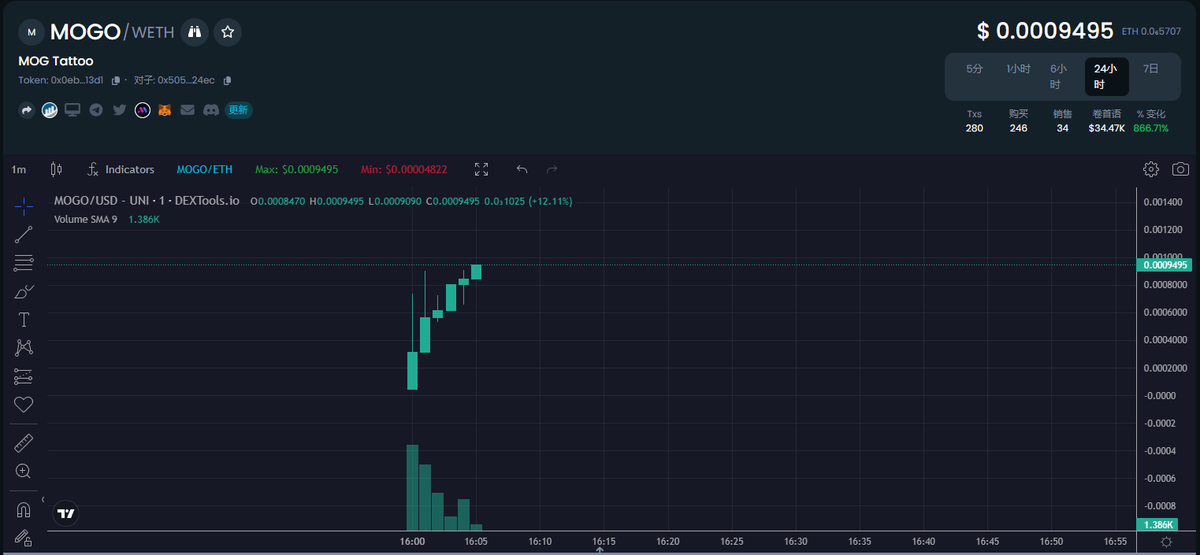Select the 24小时 timeframe tab
Image resolution: width=1200 pixels, height=555 pixels.
pyautogui.click(x=1106, y=76)
